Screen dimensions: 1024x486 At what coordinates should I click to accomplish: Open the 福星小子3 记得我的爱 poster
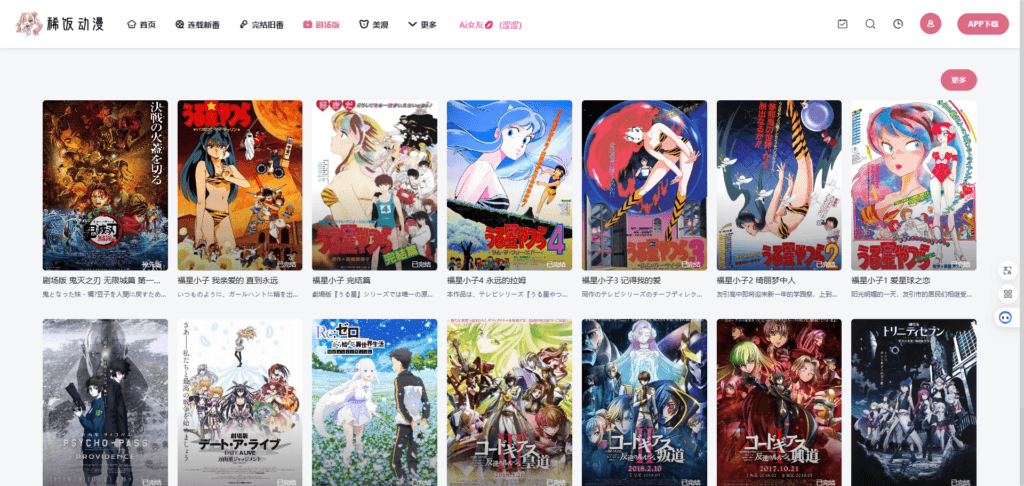click(x=645, y=185)
